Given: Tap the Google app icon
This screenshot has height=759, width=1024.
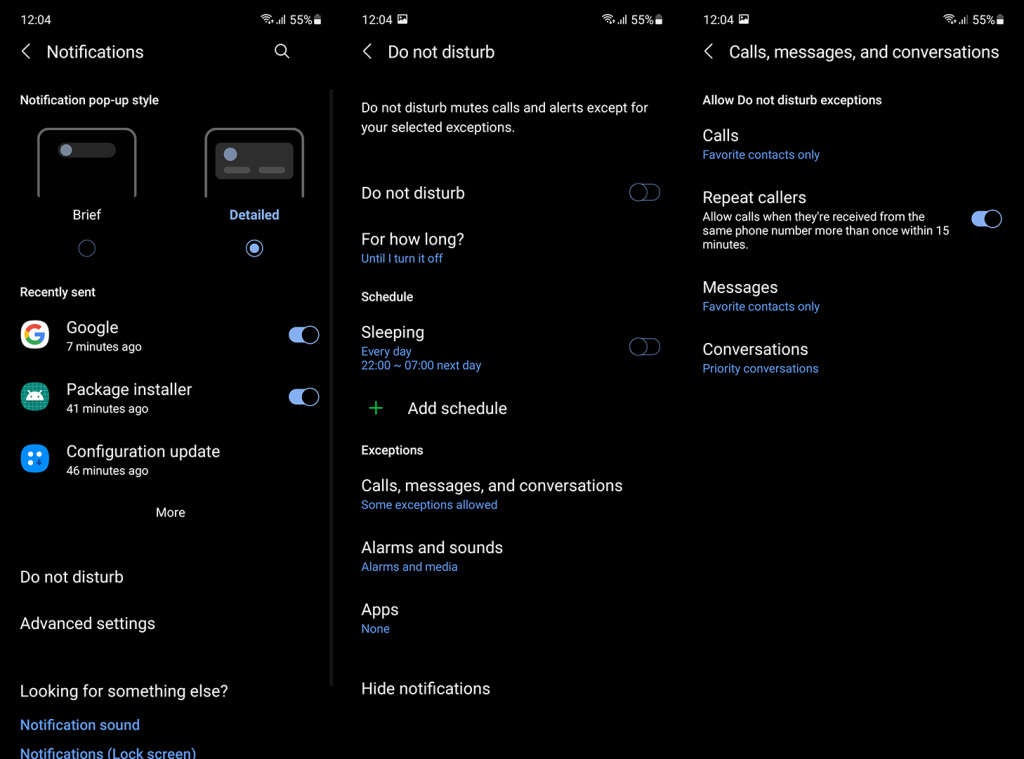Looking at the screenshot, I should pos(35,334).
